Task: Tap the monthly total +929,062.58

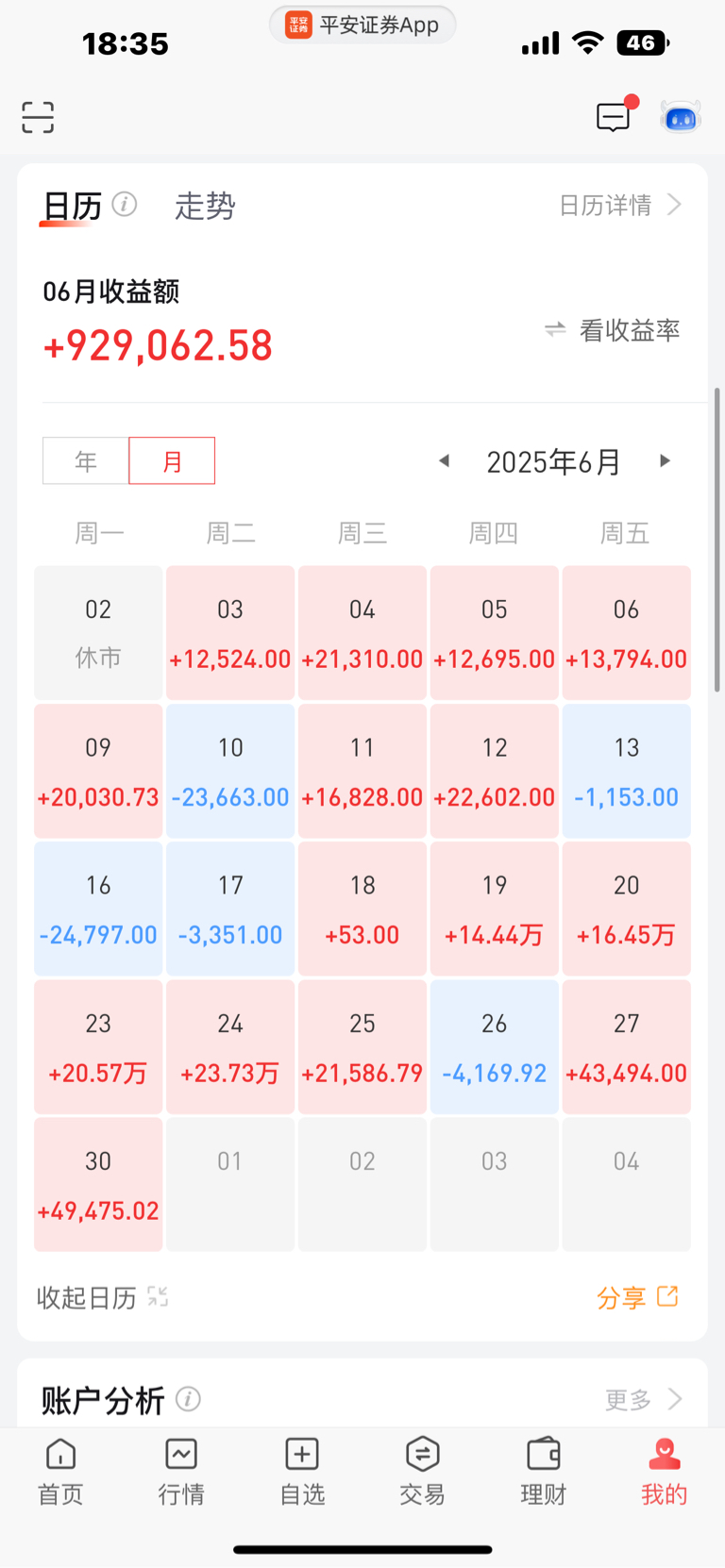Action: pos(158,345)
